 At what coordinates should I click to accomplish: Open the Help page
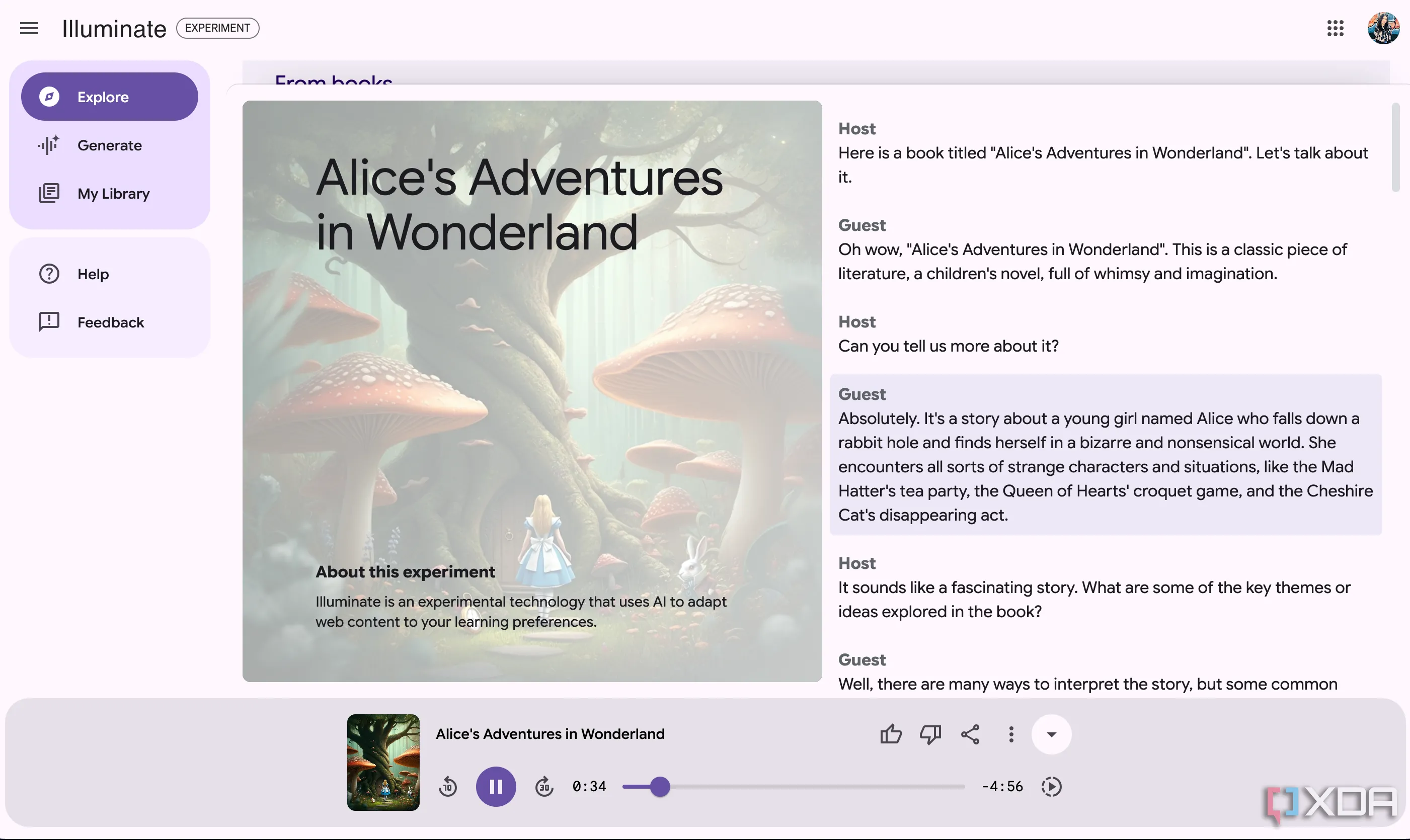92,274
